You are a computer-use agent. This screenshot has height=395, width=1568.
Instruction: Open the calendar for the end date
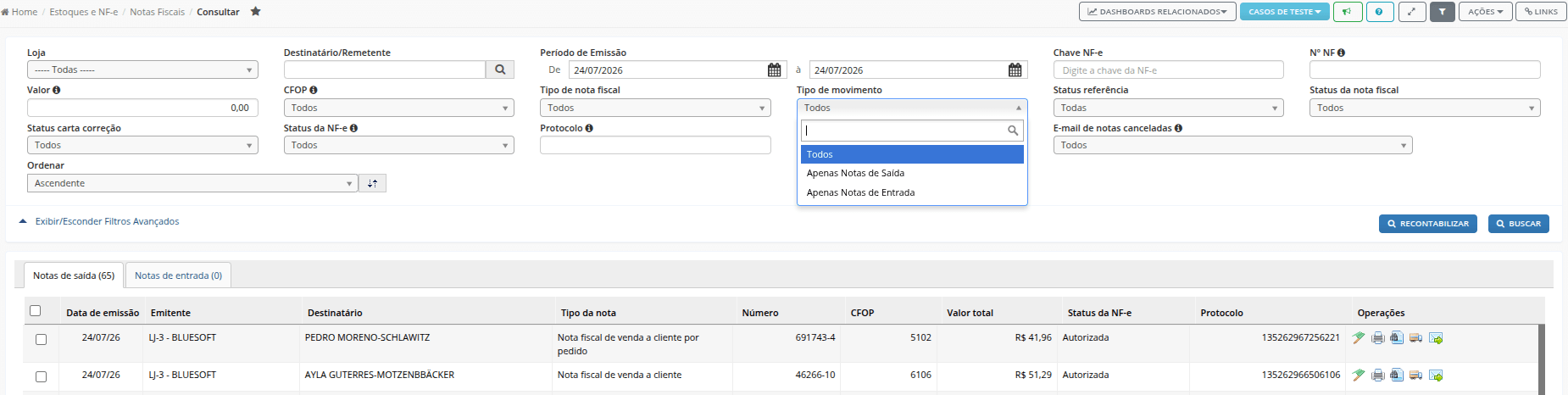(1015, 70)
